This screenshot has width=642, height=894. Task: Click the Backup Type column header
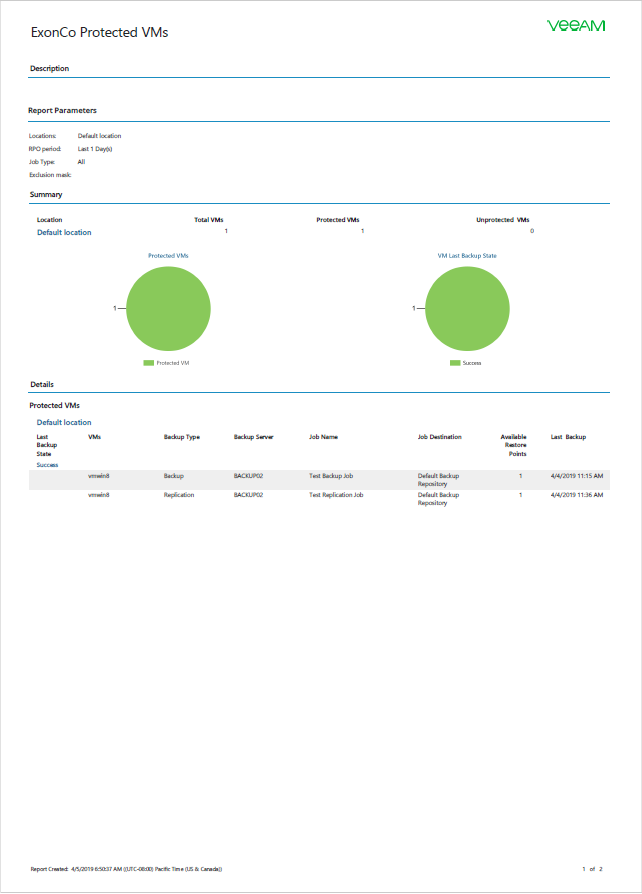pos(182,437)
